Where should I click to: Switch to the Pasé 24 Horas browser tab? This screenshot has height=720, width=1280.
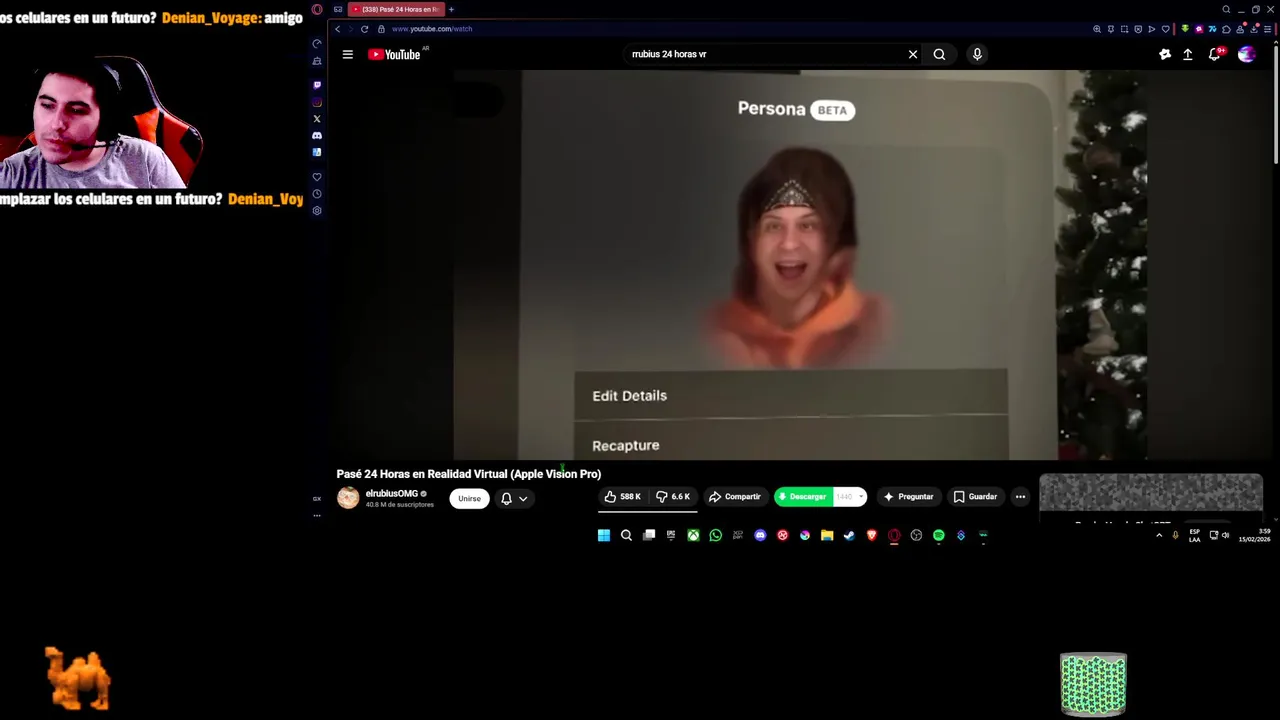click(x=397, y=9)
